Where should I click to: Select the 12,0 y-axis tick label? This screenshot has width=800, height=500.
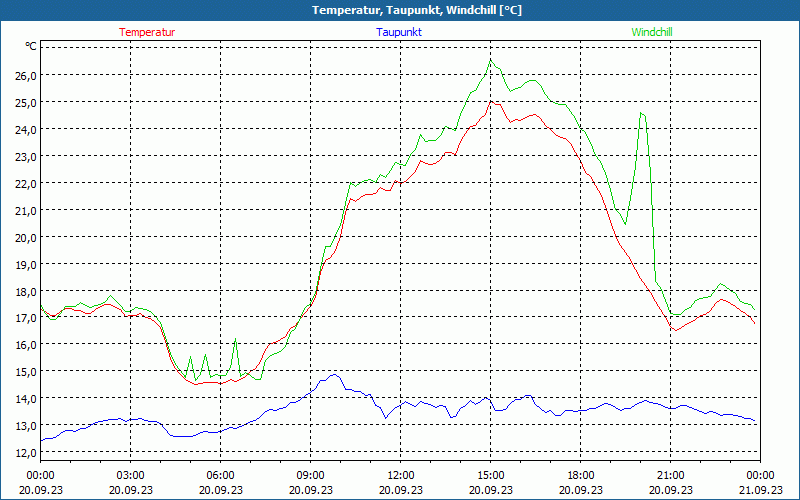pos(25,453)
